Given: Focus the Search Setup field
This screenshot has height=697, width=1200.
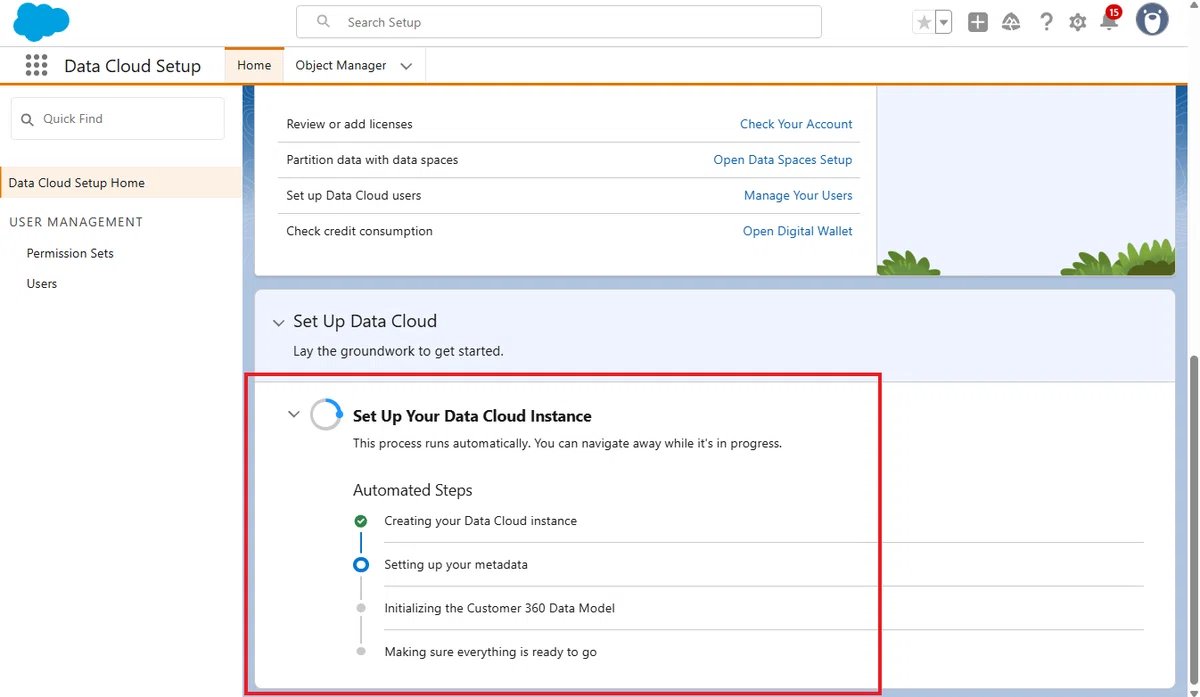Looking at the screenshot, I should click(559, 22).
